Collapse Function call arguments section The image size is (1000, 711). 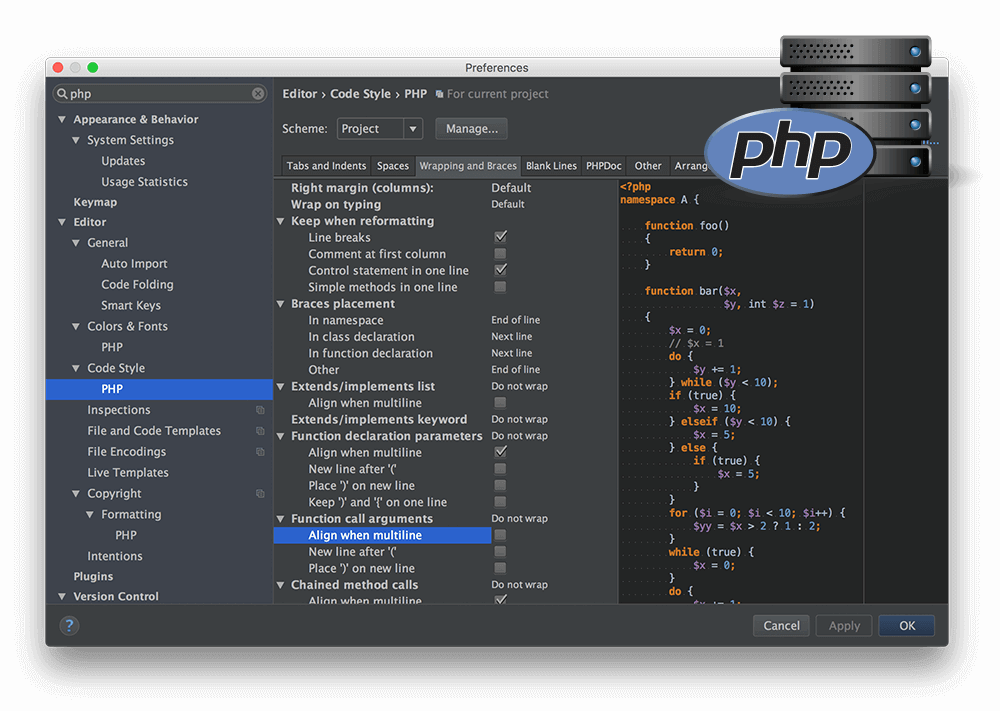[281, 519]
